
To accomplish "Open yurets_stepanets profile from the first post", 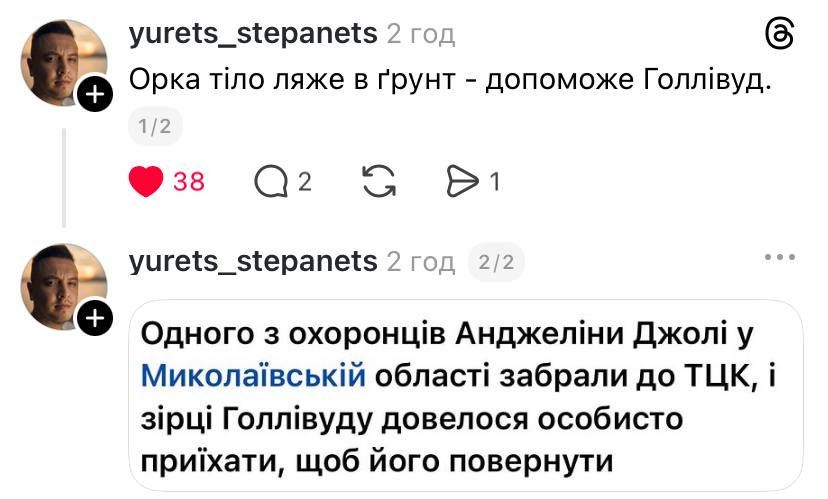I will coord(253,34).
